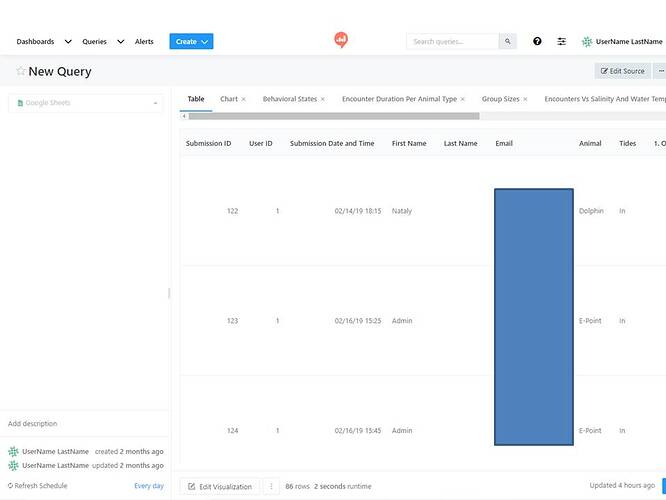Sort by Email column header

504,144
